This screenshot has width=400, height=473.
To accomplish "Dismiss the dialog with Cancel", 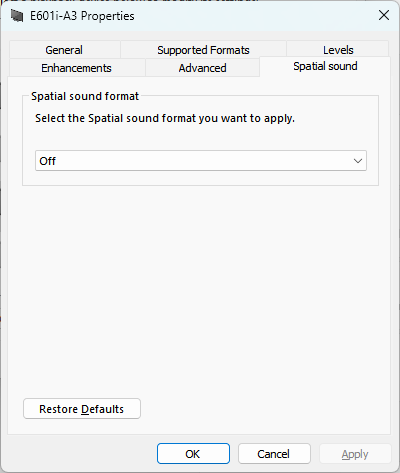I will [274, 454].
